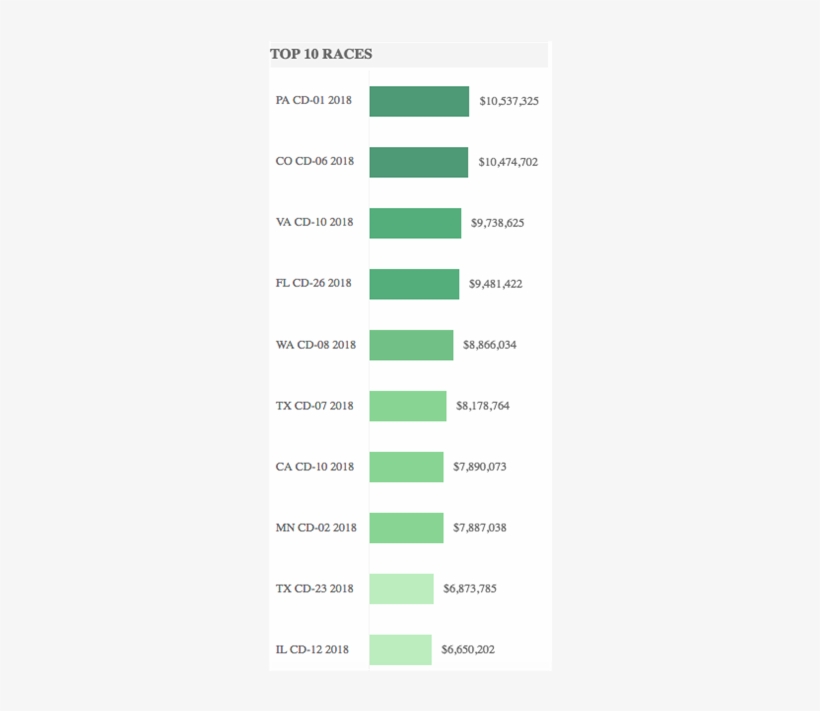The image size is (820, 711).
Task: Click the CA CD-10 2018 bar
Action: pyautogui.click(x=406, y=467)
